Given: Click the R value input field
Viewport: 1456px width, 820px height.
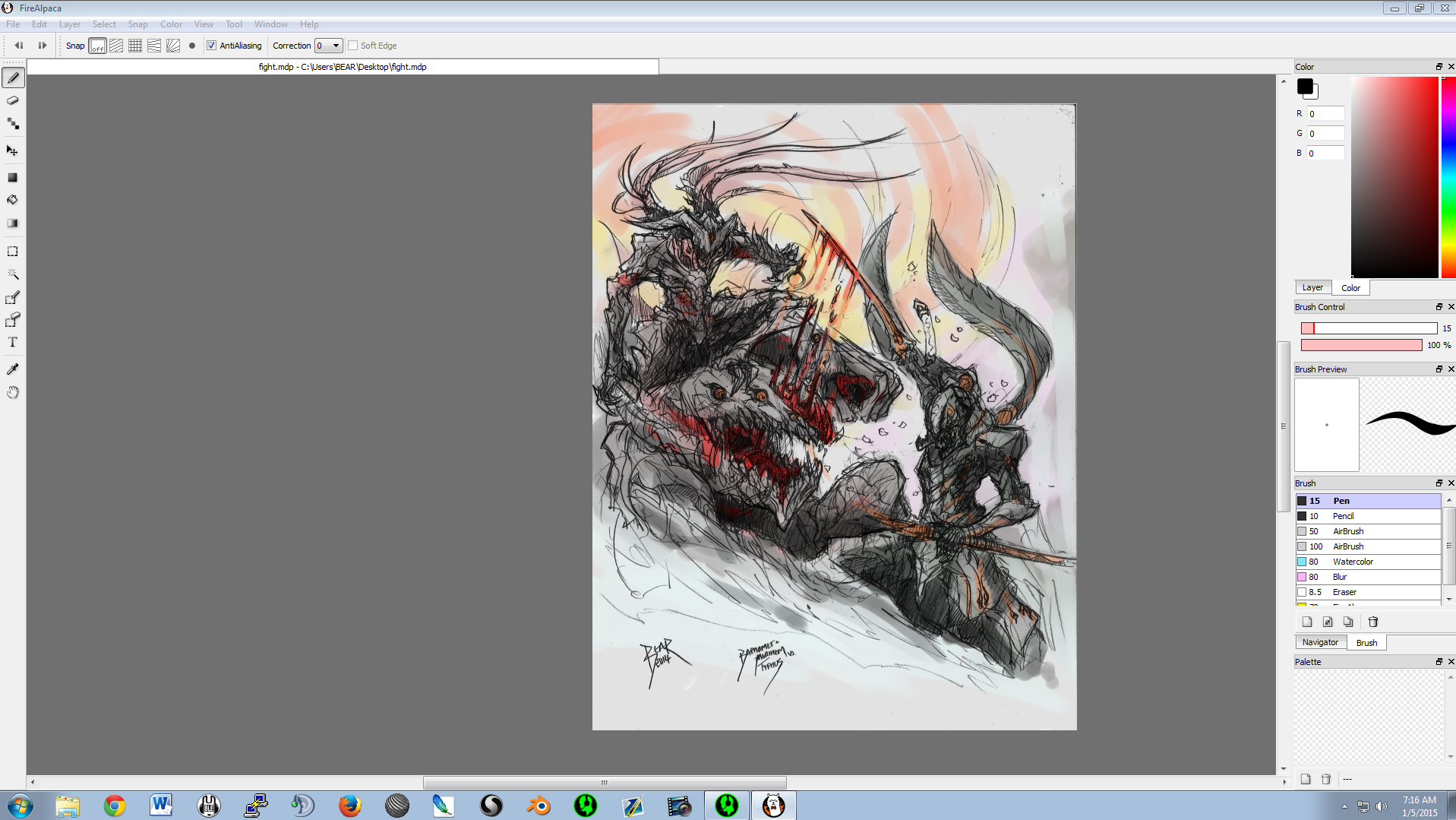Looking at the screenshot, I should coord(1325,114).
